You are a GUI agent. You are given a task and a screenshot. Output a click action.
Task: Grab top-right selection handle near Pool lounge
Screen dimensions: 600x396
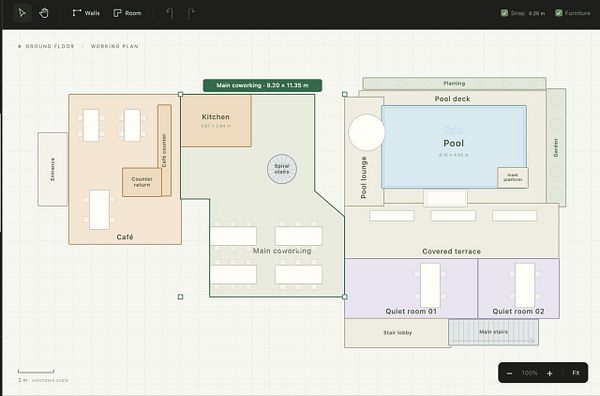point(345,94)
